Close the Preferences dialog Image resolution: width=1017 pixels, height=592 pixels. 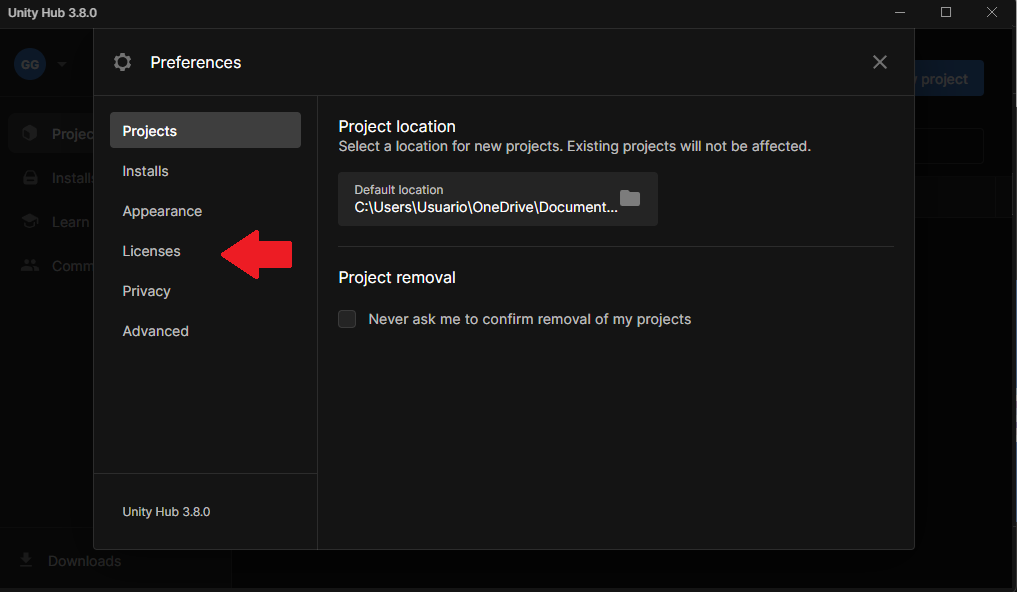pos(879,62)
